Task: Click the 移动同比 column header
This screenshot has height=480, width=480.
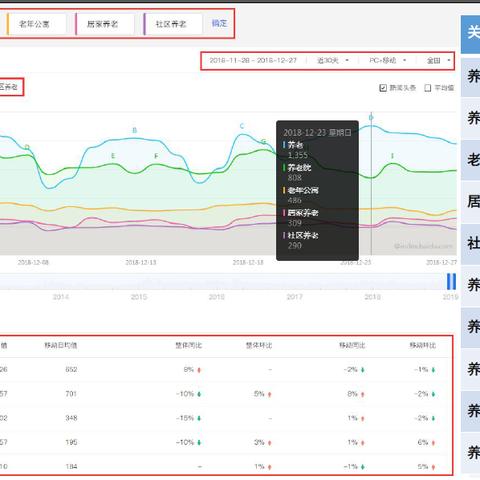Action: tap(352, 345)
